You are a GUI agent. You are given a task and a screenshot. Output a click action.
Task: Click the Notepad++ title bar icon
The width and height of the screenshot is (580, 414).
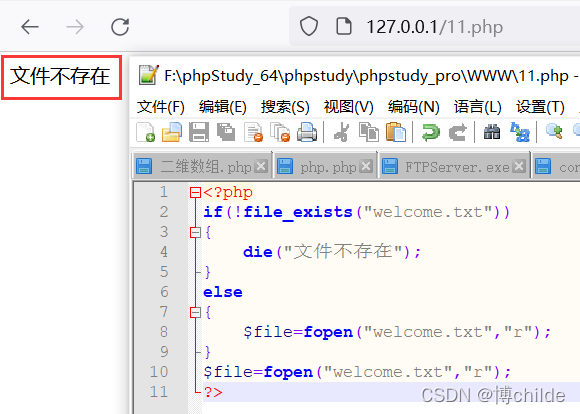[x=149, y=75]
